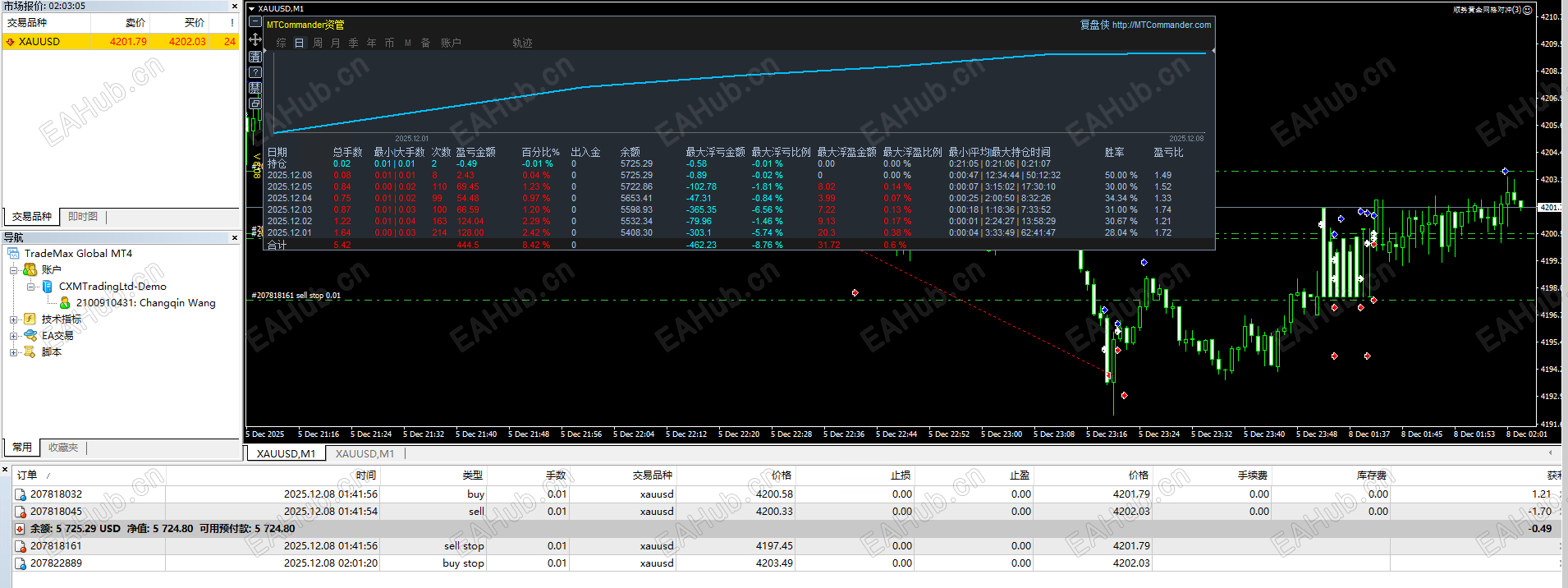Switch to 交易品种 tab in market watch
This screenshot has height=588, width=1568.
32,217
